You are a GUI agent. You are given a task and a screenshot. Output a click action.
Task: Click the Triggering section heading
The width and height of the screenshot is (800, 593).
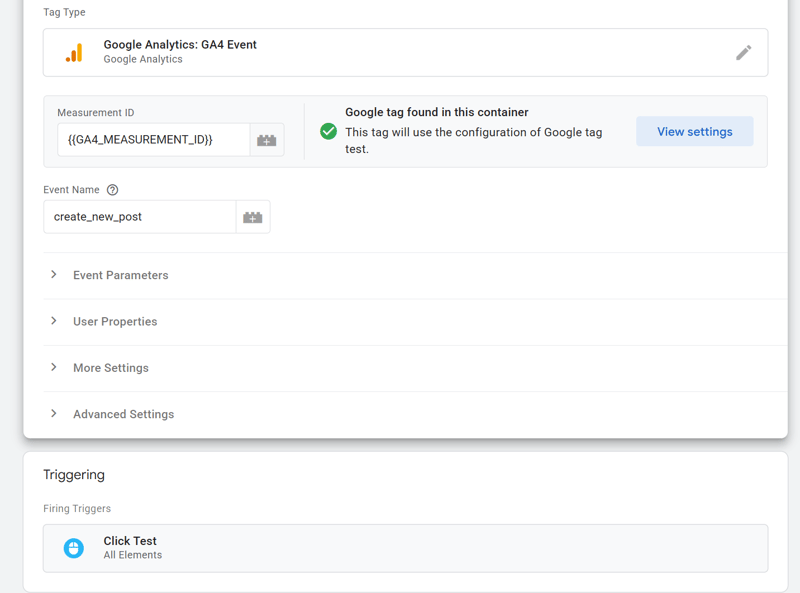coord(74,475)
